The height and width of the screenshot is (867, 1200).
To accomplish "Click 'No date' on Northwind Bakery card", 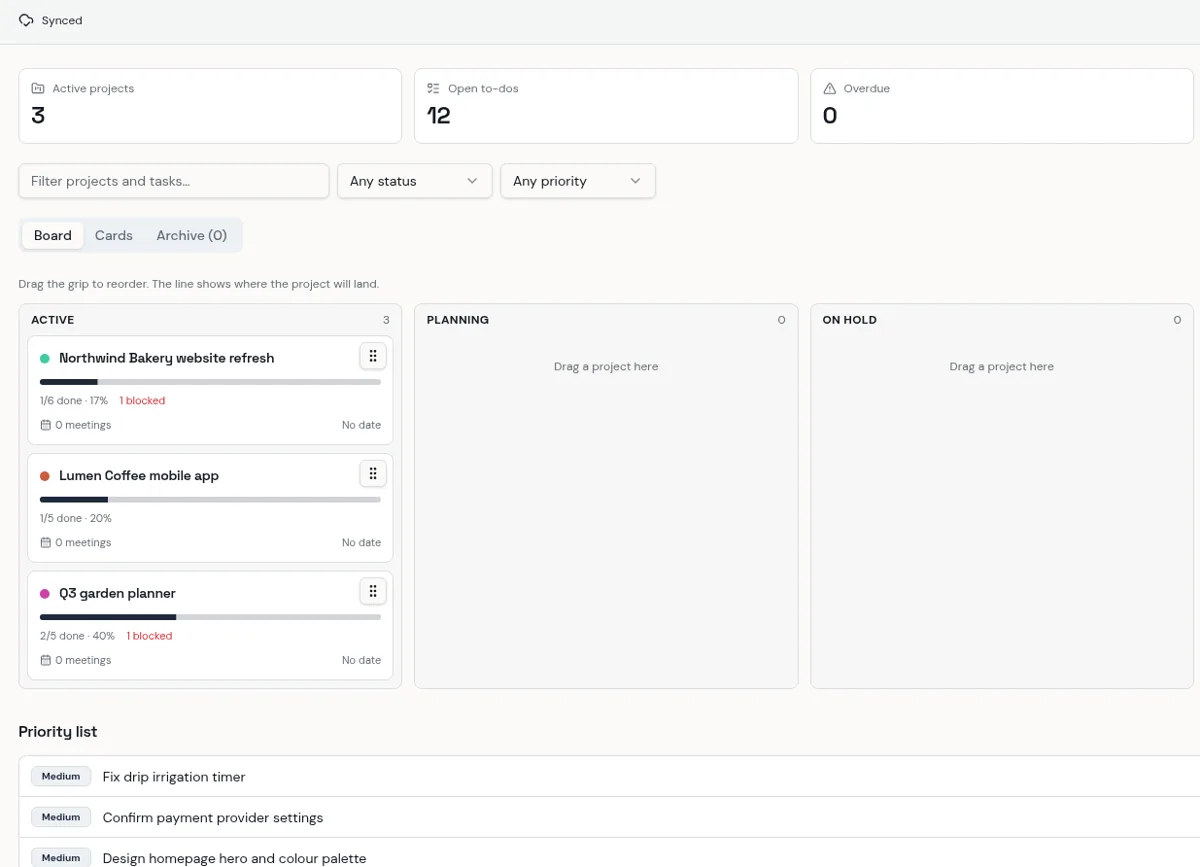I will (361, 425).
